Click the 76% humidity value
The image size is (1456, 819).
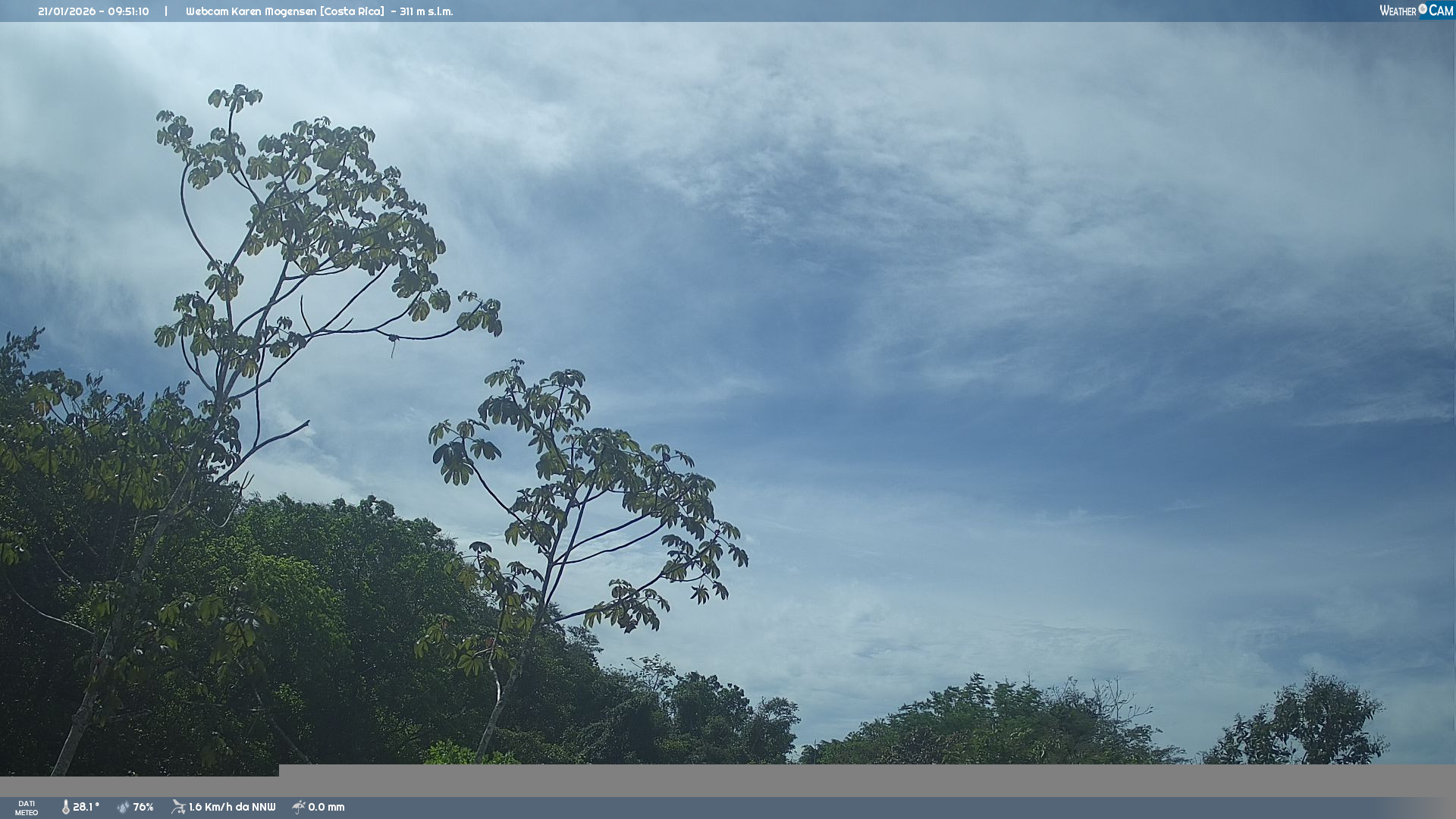point(143,807)
